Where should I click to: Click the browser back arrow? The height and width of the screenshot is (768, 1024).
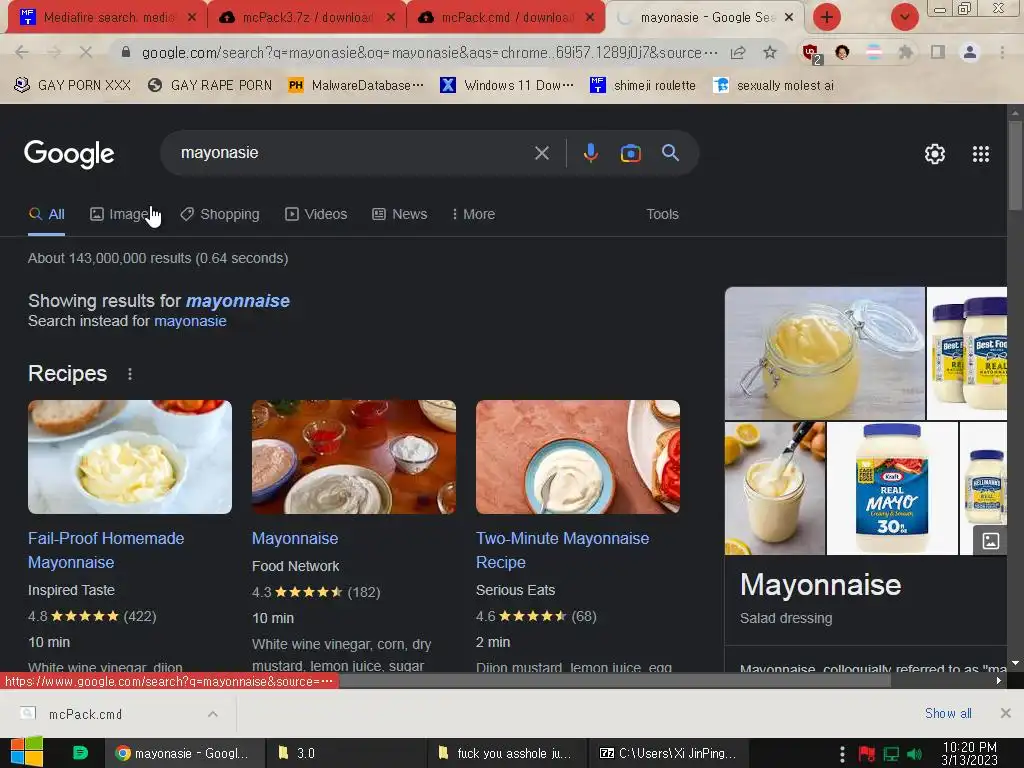pos(22,52)
